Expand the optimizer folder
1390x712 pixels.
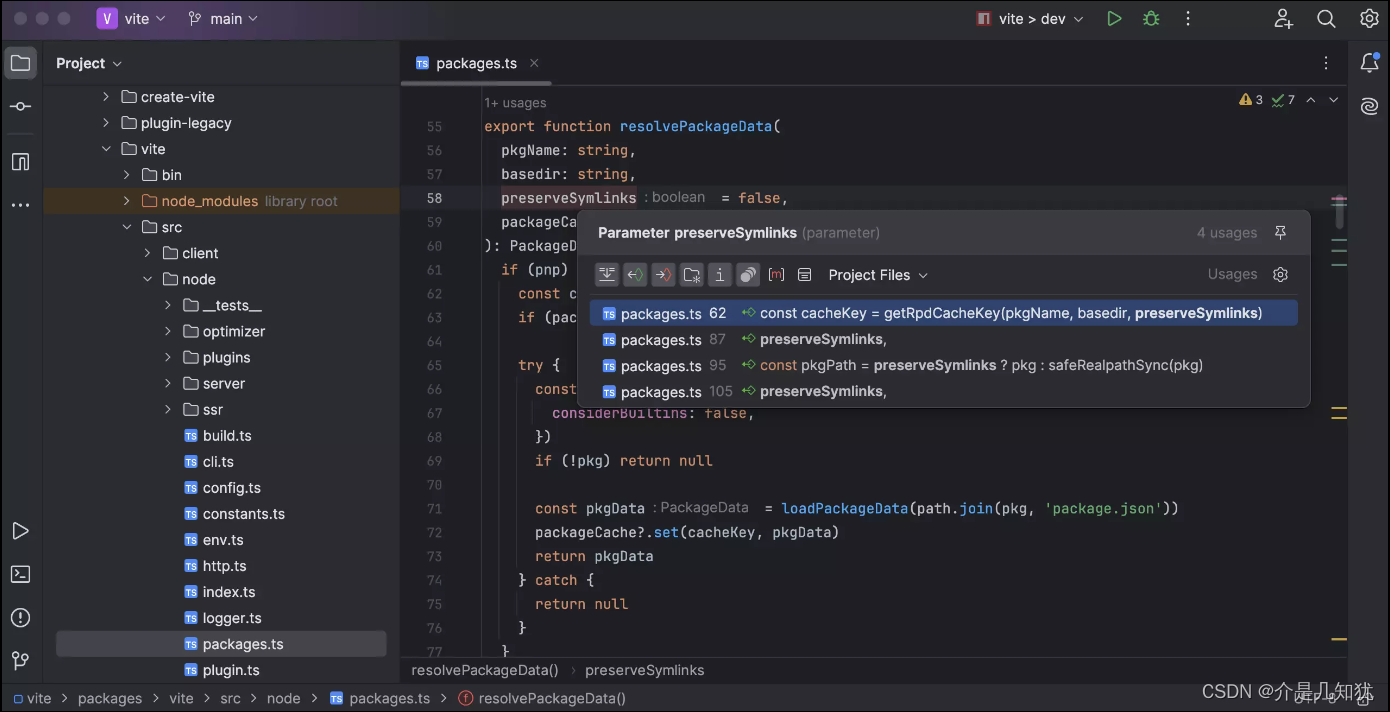click(x=169, y=331)
